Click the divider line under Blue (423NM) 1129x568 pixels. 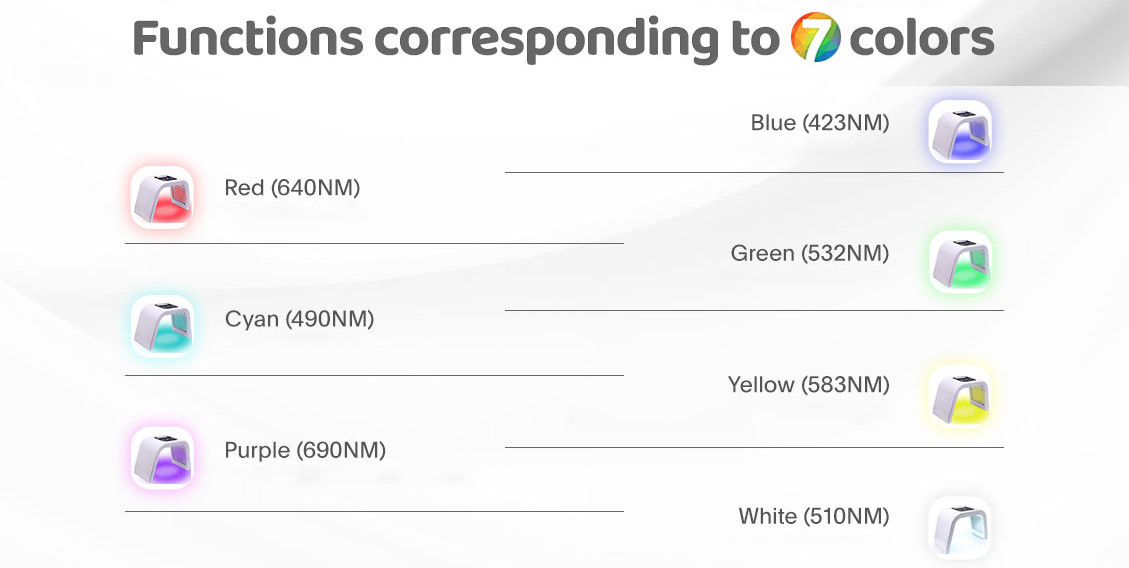coord(755,172)
